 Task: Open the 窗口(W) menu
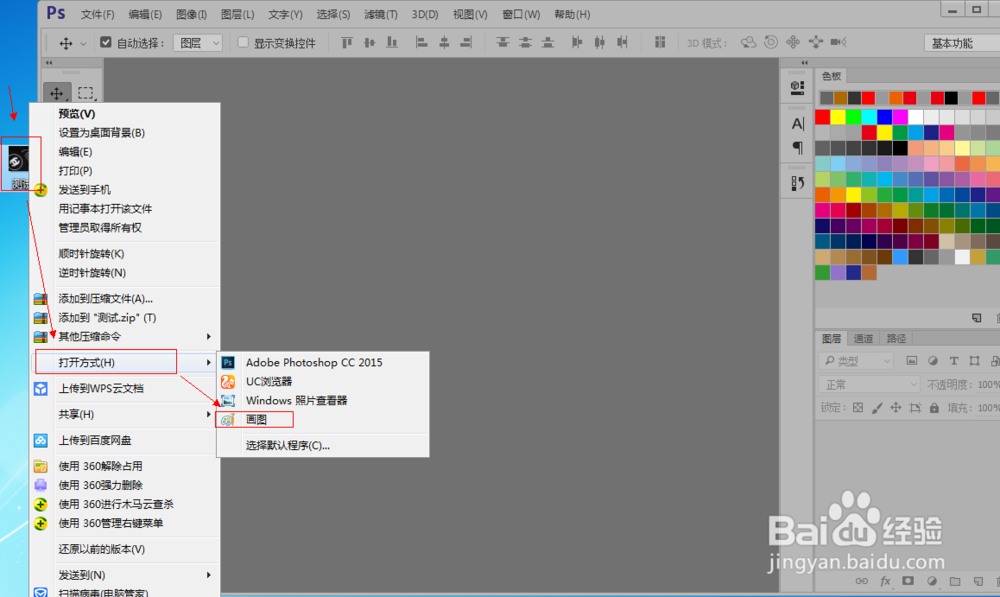(521, 14)
